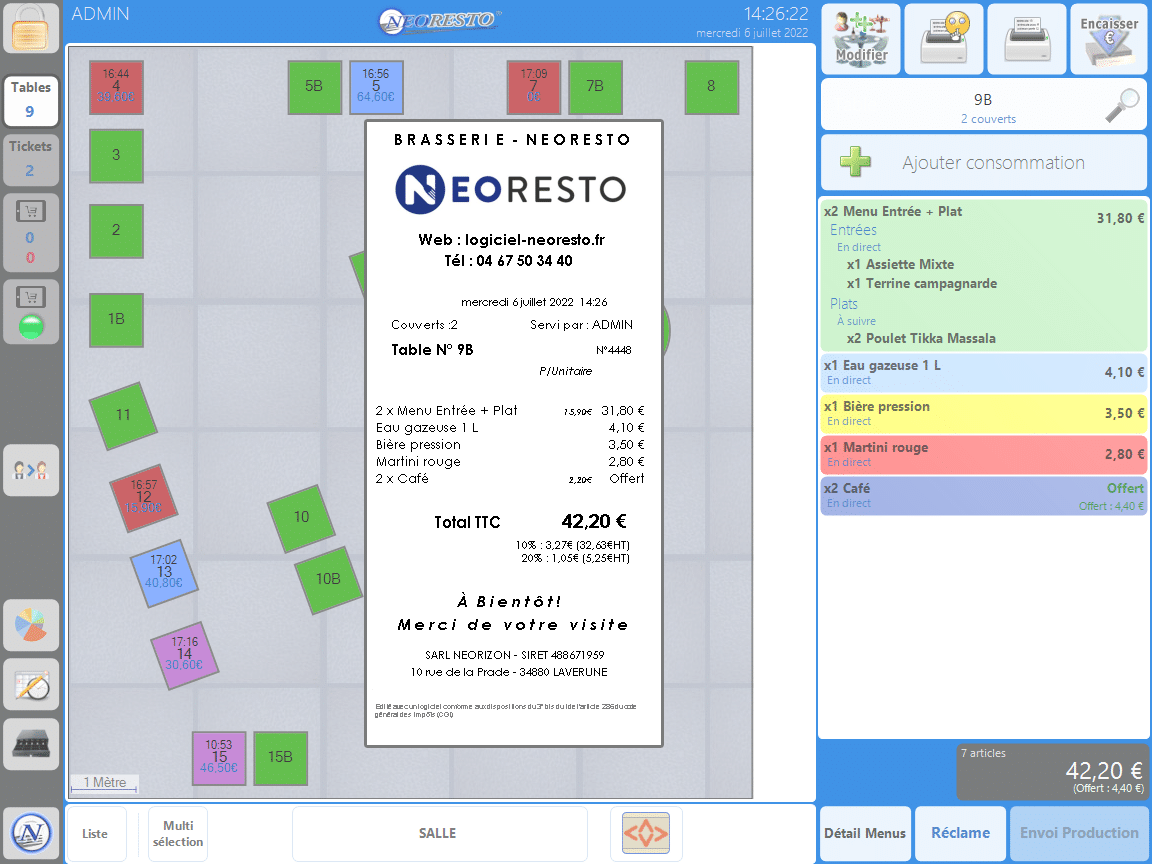The width and height of the screenshot is (1152, 864).
Task: Open the pie chart statistics icon
Action: (x=31, y=625)
